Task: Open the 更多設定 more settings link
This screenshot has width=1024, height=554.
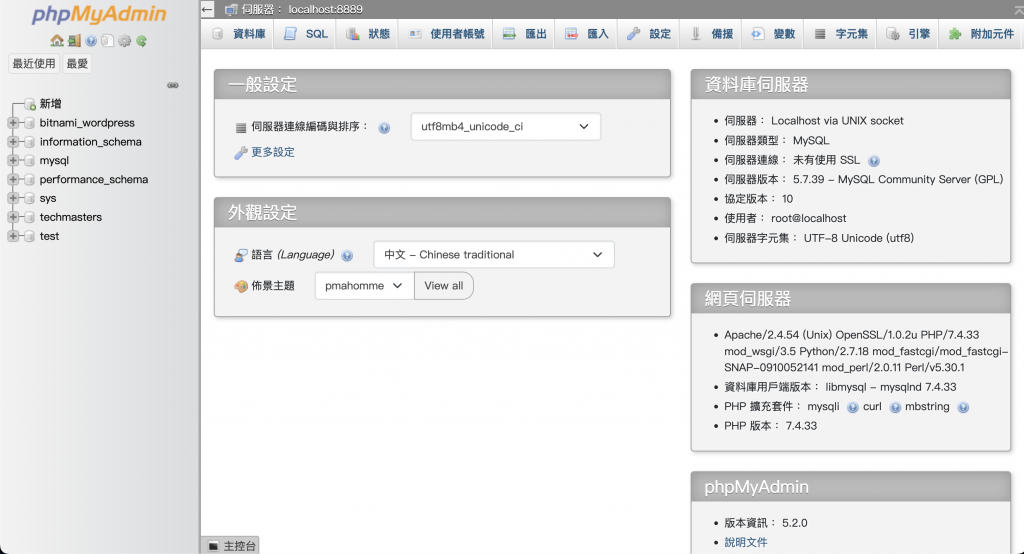Action: click(x=273, y=152)
